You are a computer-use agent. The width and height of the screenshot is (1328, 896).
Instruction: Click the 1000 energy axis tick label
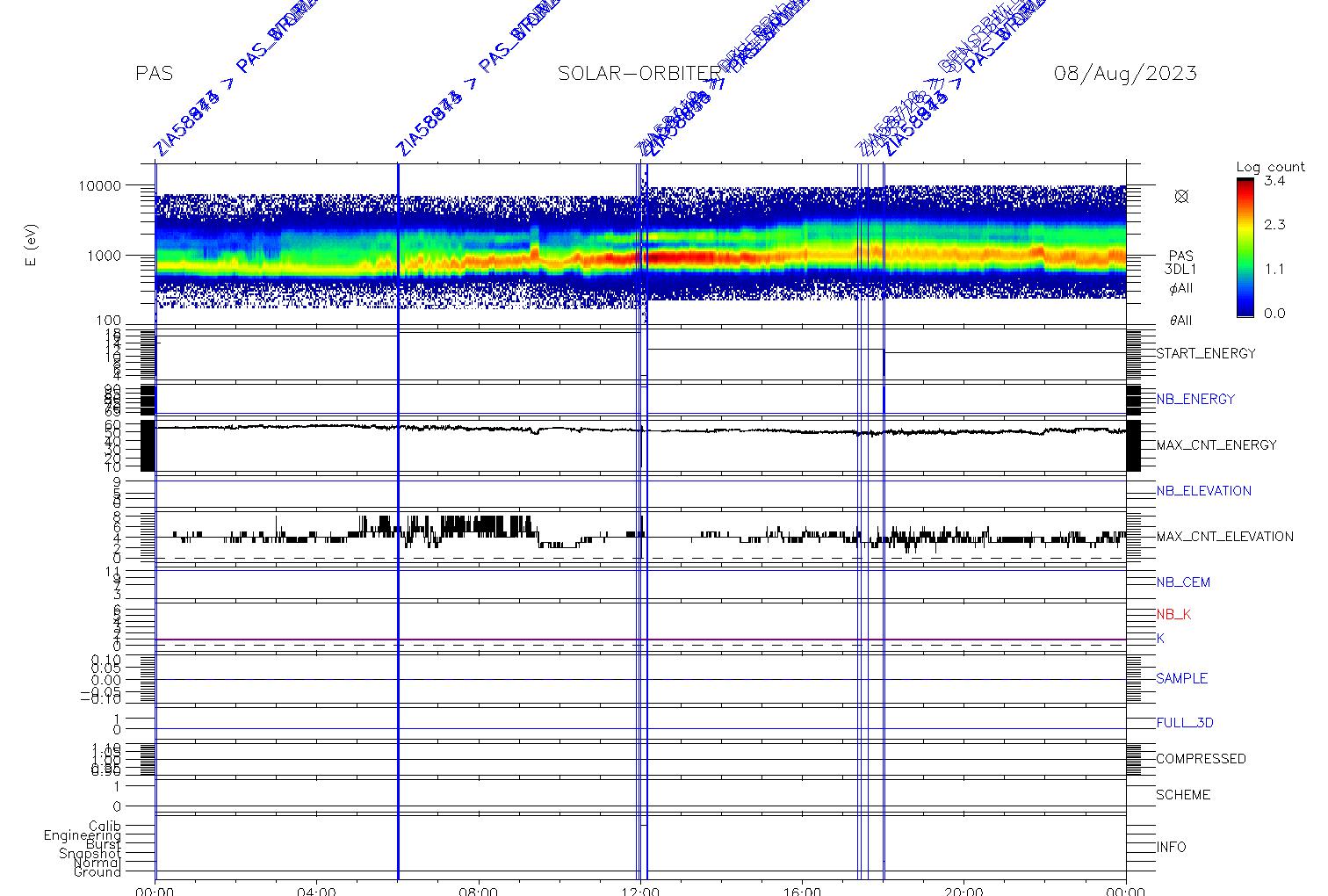point(104,256)
